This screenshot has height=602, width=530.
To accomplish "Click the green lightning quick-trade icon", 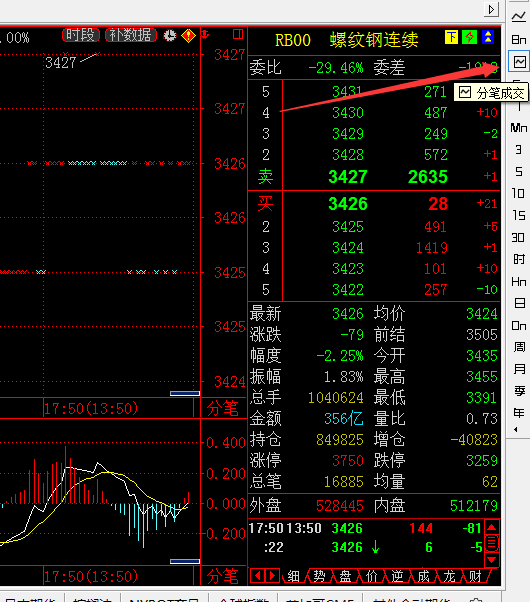I will (469, 37).
